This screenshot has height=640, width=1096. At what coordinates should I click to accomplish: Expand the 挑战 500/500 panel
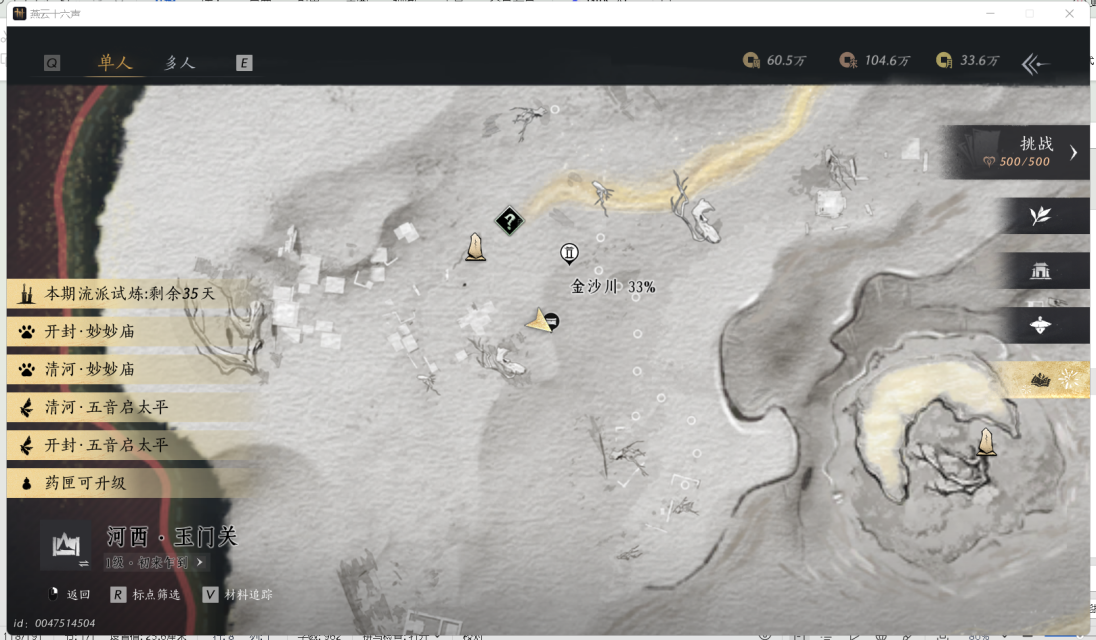coord(1073,152)
